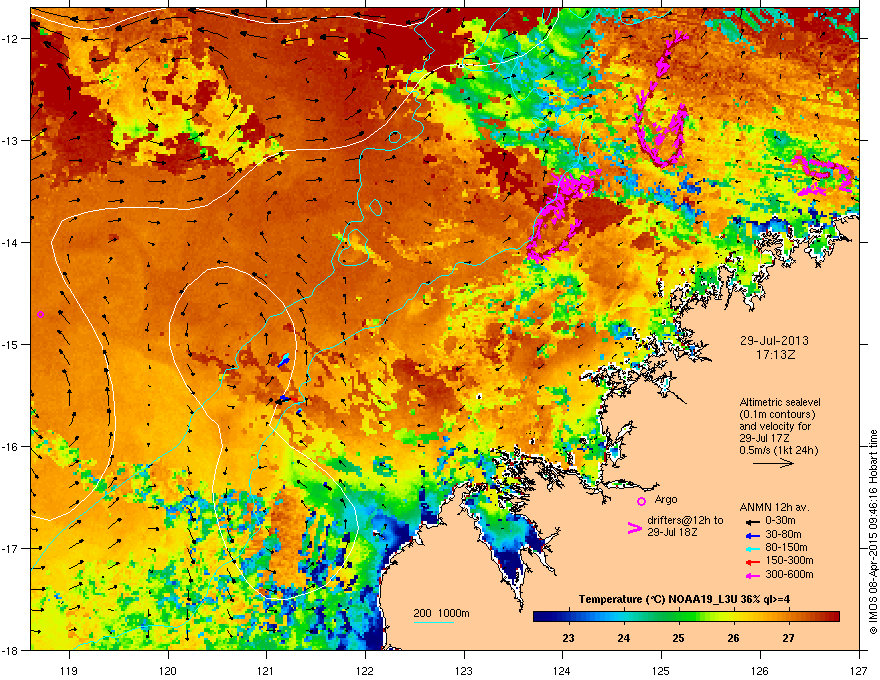Click latitude axis label -15
This screenshot has height=680, width=880.
click(10, 344)
